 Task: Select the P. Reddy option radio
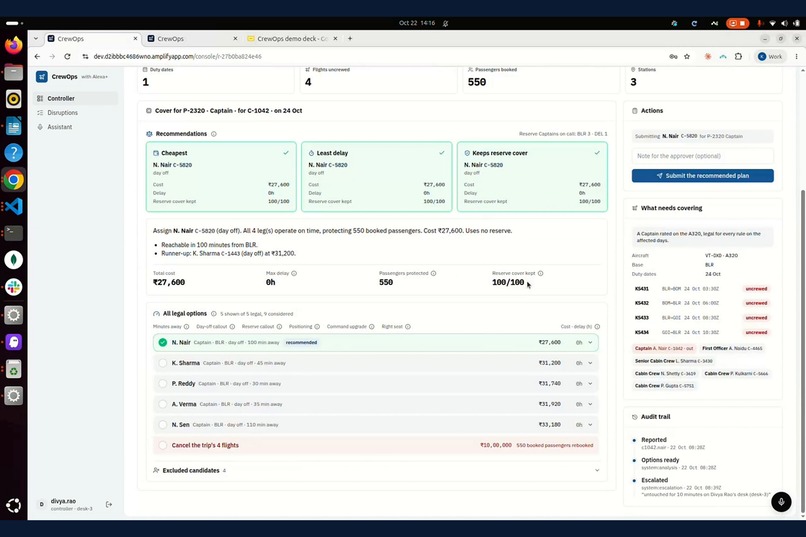[162, 383]
